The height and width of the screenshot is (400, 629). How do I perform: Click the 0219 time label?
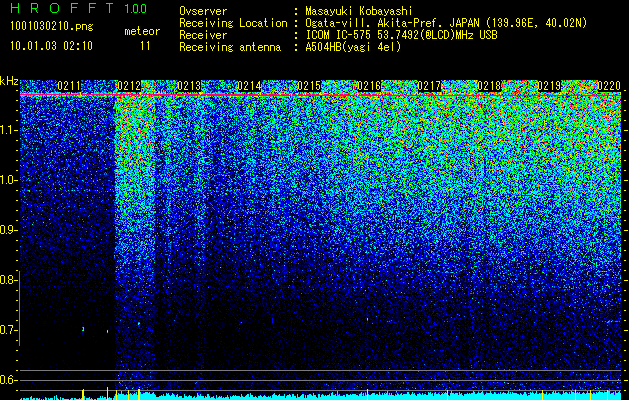tap(549, 86)
